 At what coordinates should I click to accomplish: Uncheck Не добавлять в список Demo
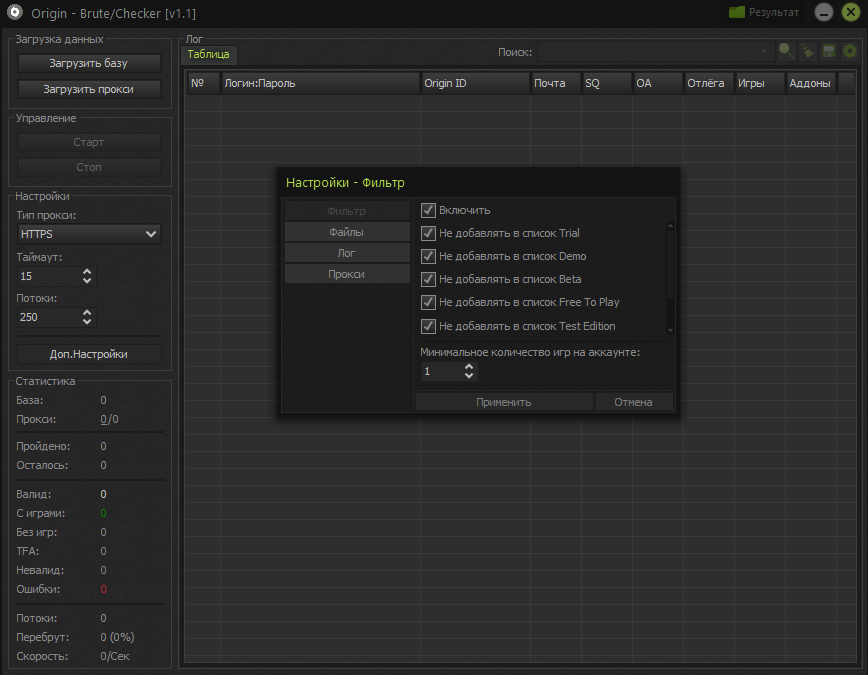click(428, 256)
